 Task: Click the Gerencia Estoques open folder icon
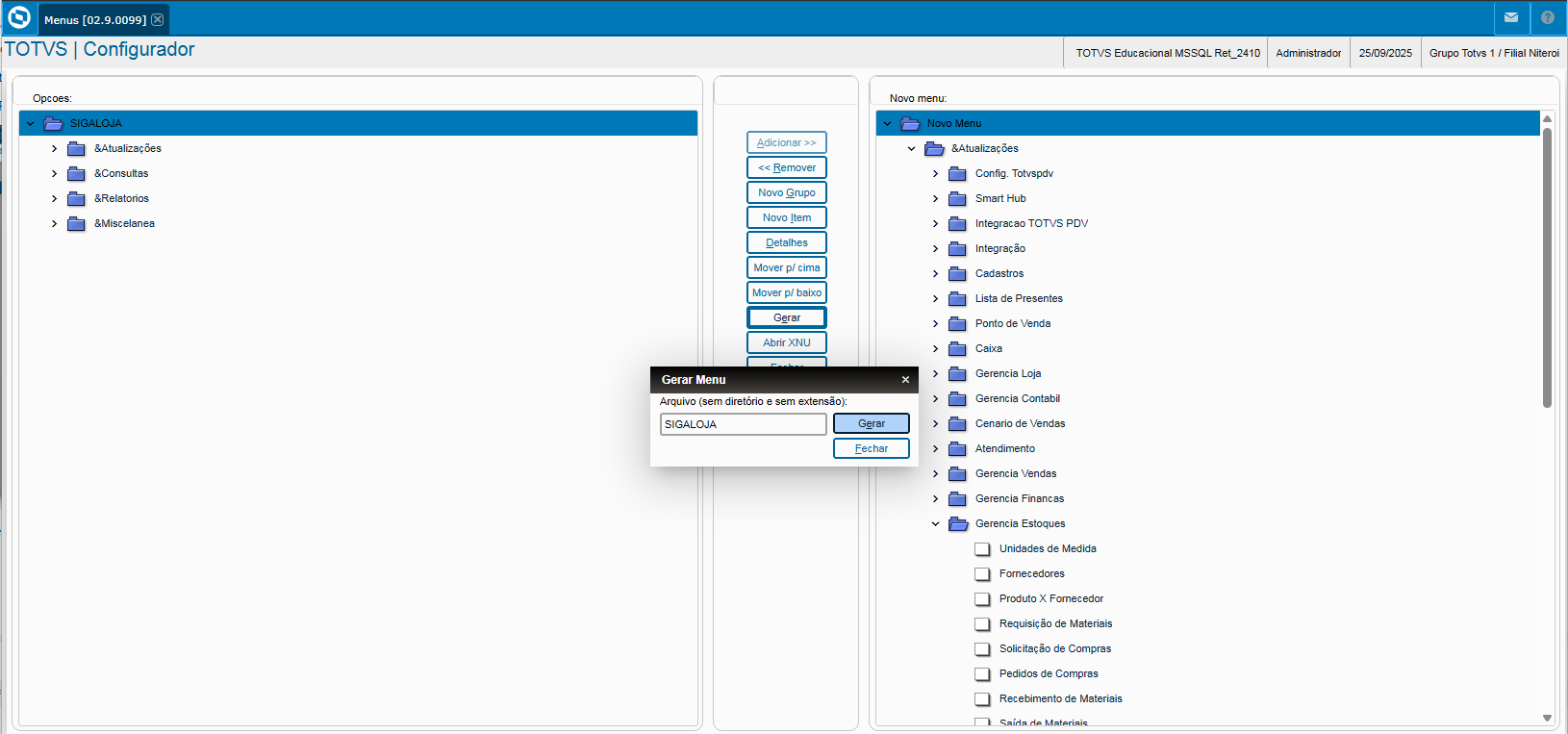click(x=958, y=523)
